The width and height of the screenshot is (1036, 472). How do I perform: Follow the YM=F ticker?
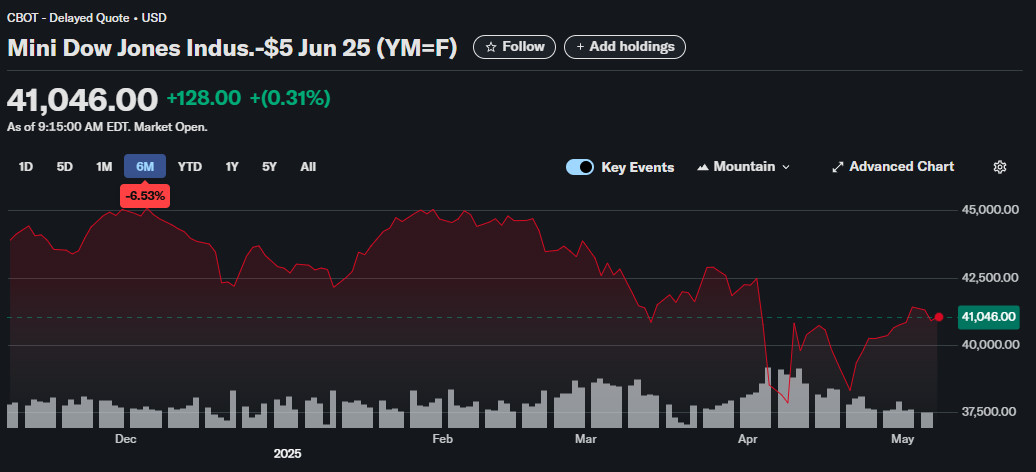pos(514,47)
